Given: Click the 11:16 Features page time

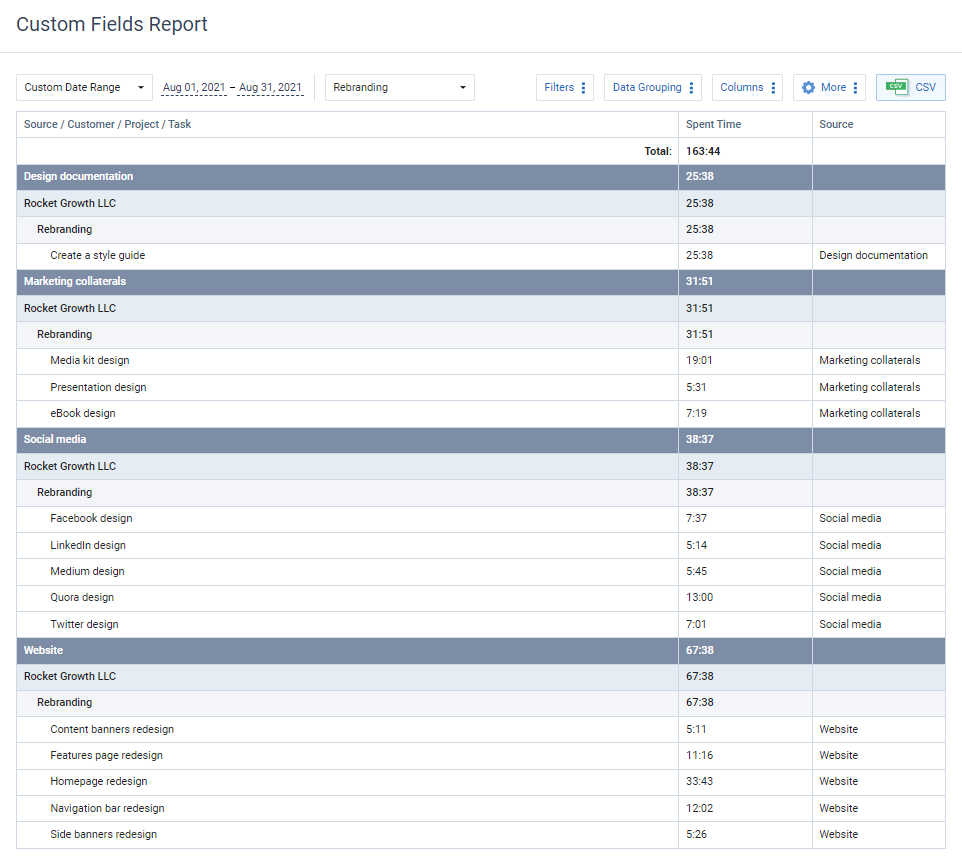Looking at the screenshot, I should pyautogui.click(x=699, y=756).
